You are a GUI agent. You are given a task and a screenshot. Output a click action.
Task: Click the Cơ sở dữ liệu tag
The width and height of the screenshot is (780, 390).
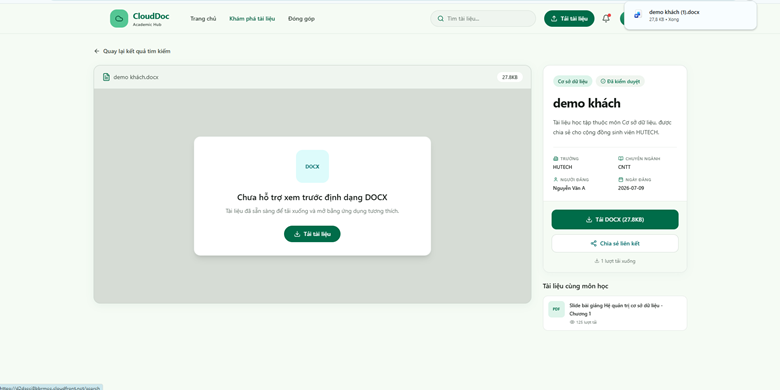point(572,81)
